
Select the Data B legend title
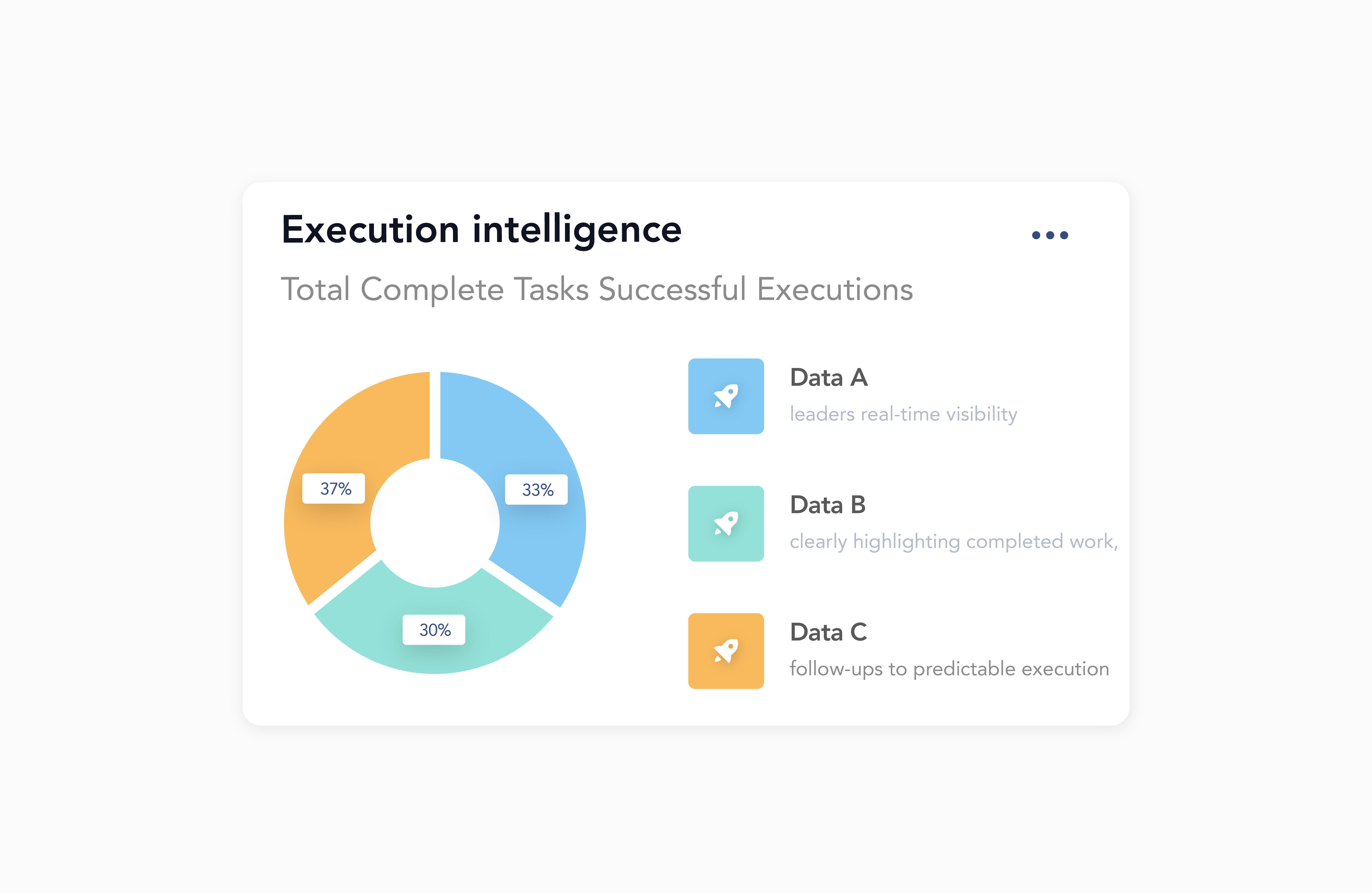pyautogui.click(x=828, y=506)
